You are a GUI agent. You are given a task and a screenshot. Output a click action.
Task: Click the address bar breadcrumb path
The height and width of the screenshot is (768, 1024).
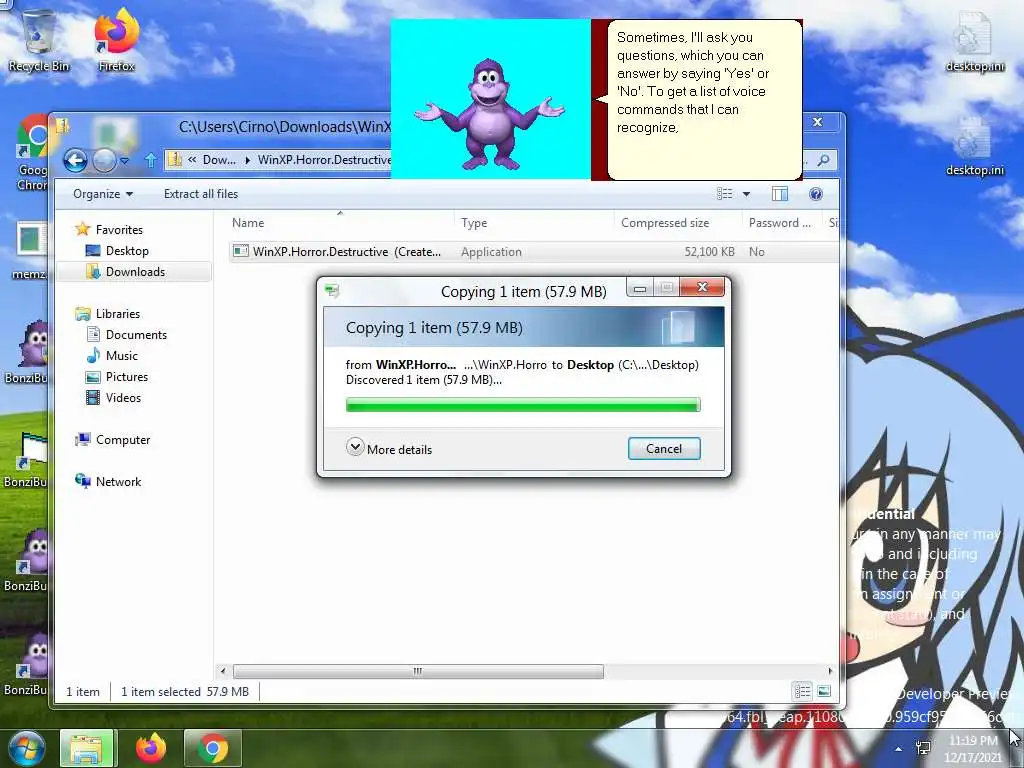click(x=279, y=160)
